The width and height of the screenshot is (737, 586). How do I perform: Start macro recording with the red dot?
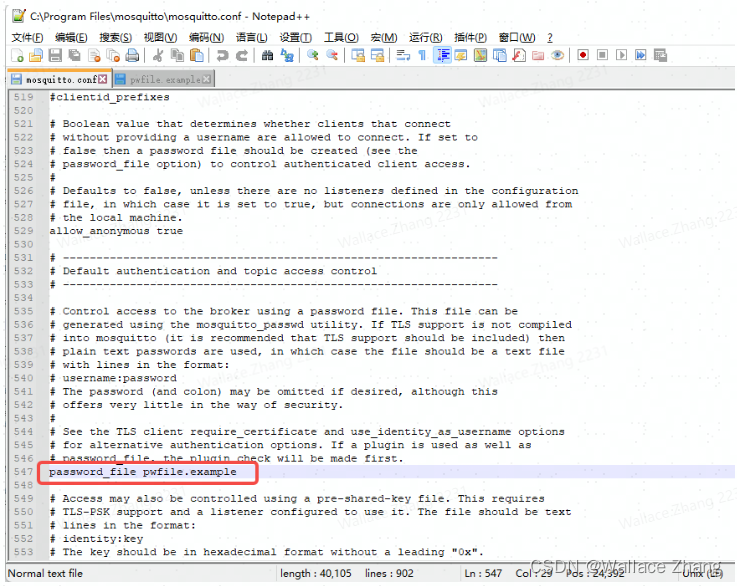click(x=583, y=55)
